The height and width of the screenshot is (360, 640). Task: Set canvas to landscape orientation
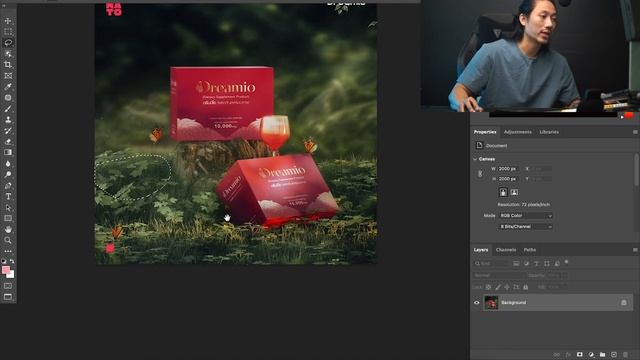coord(514,192)
